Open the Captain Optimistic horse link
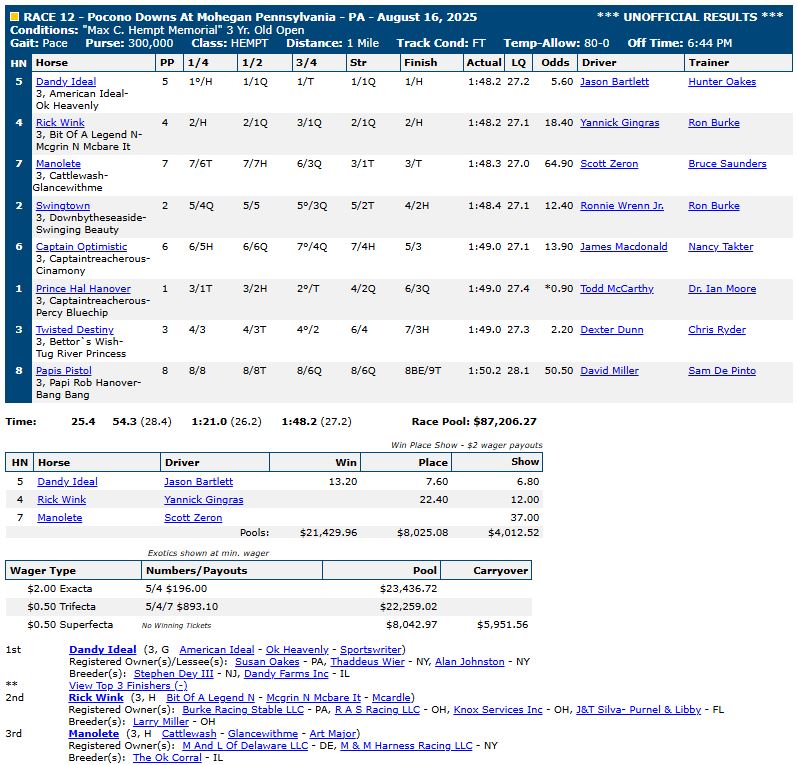 [81, 247]
